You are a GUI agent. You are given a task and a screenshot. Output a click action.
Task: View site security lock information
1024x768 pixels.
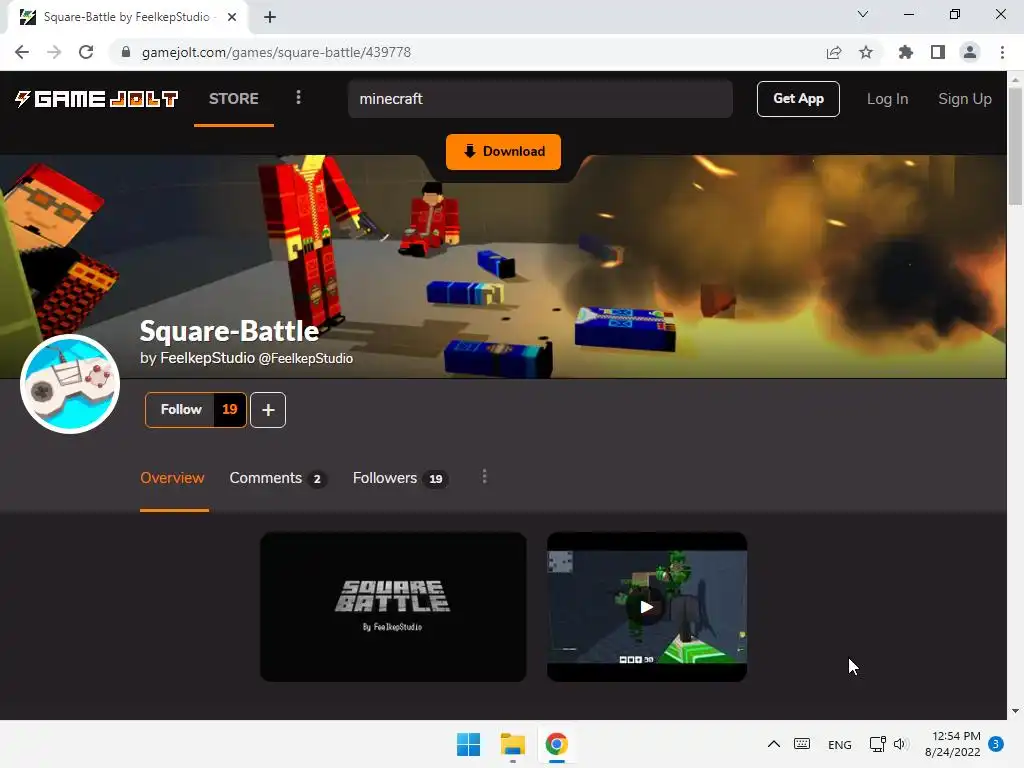point(126,52)
